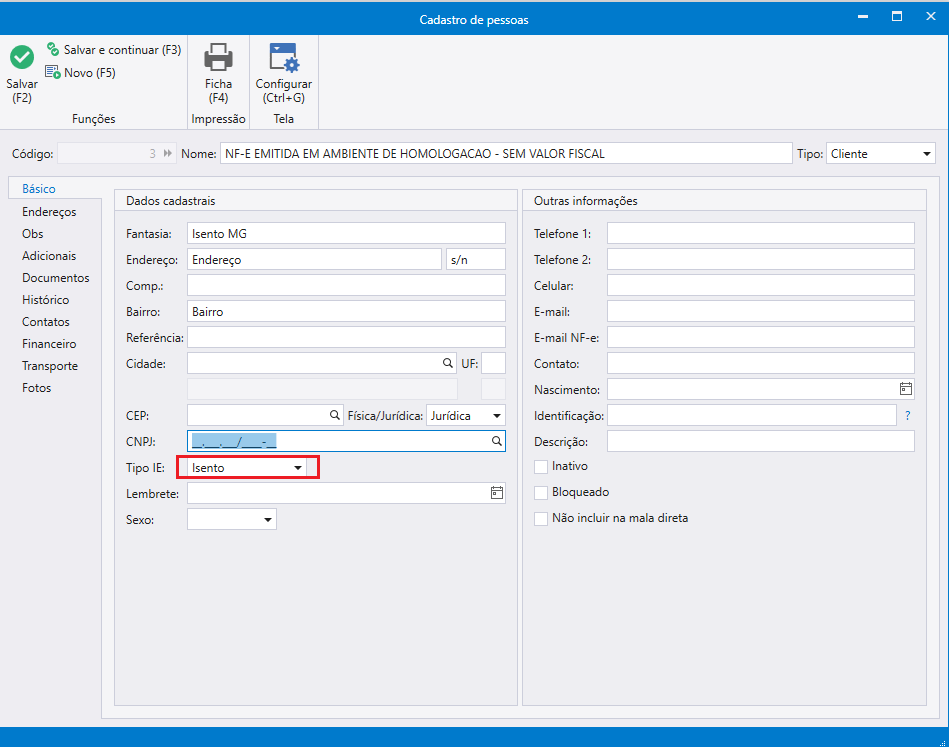Viewport: 949px width, 747px height.
Task: Open the Endereços tab
Action: pyautogui.click(x=49, y=212)
